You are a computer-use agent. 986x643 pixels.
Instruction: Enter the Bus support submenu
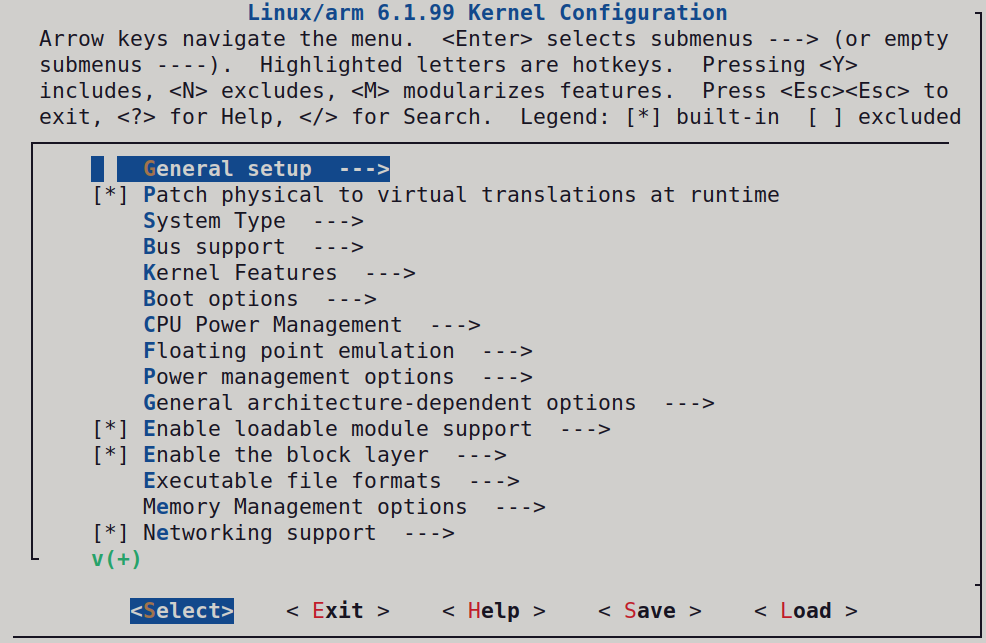click(253, 247)
